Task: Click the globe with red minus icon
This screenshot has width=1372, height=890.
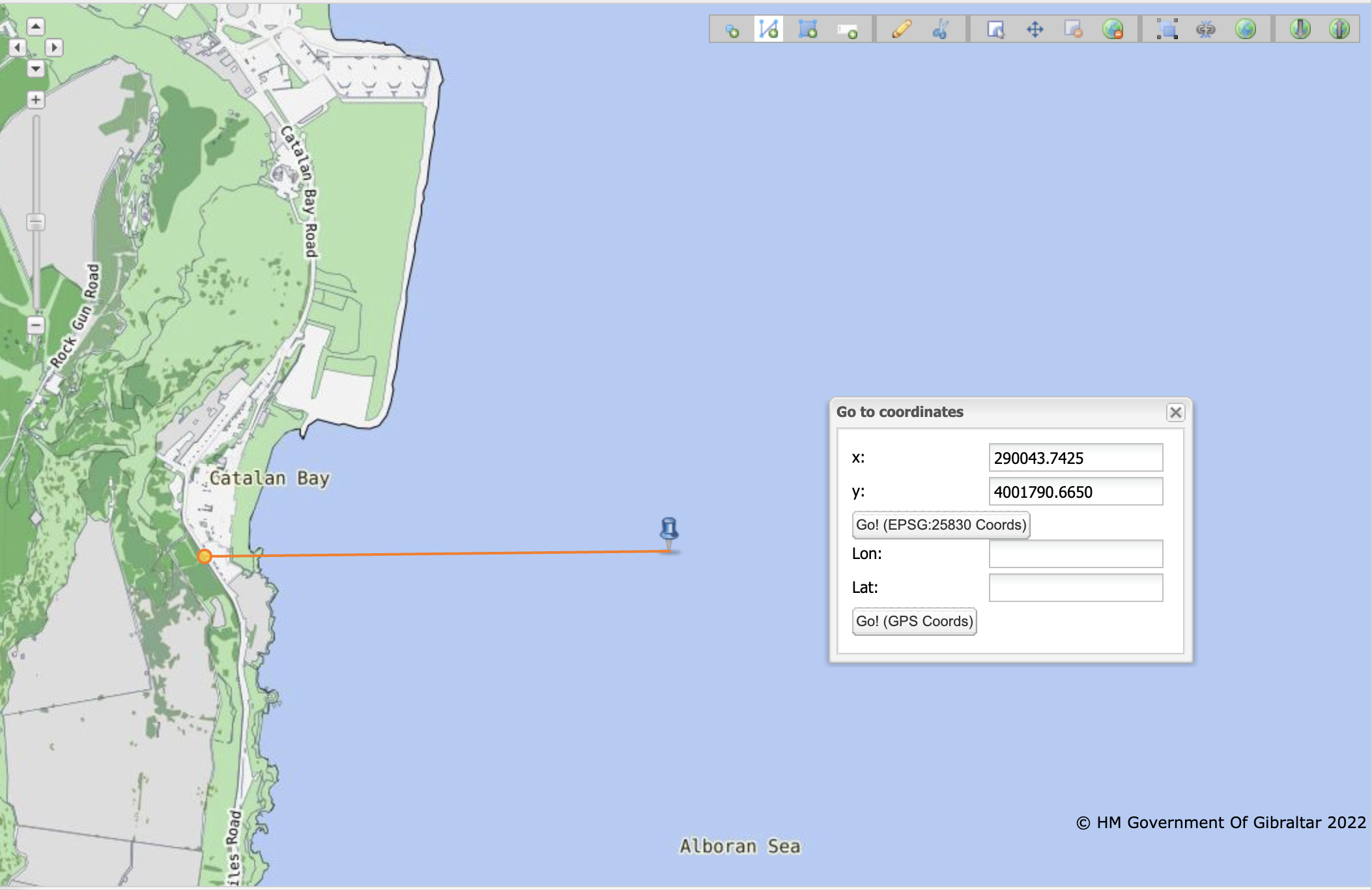Action: (x=1113, y=29)
